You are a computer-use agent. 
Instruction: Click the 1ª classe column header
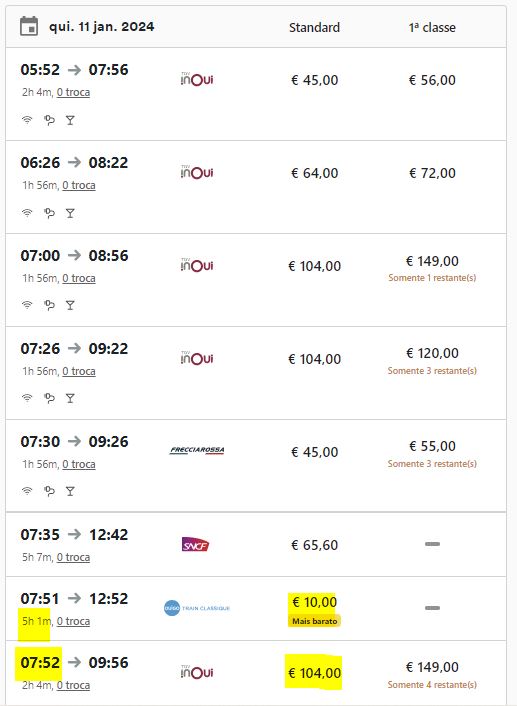click(x=432, y=27)
